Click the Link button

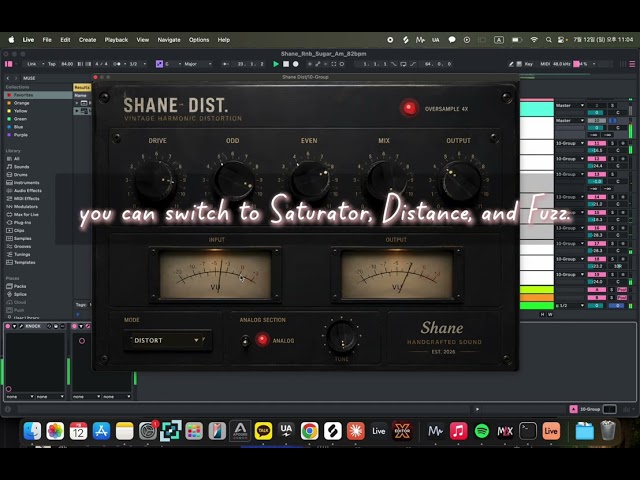tap(31, 64)
